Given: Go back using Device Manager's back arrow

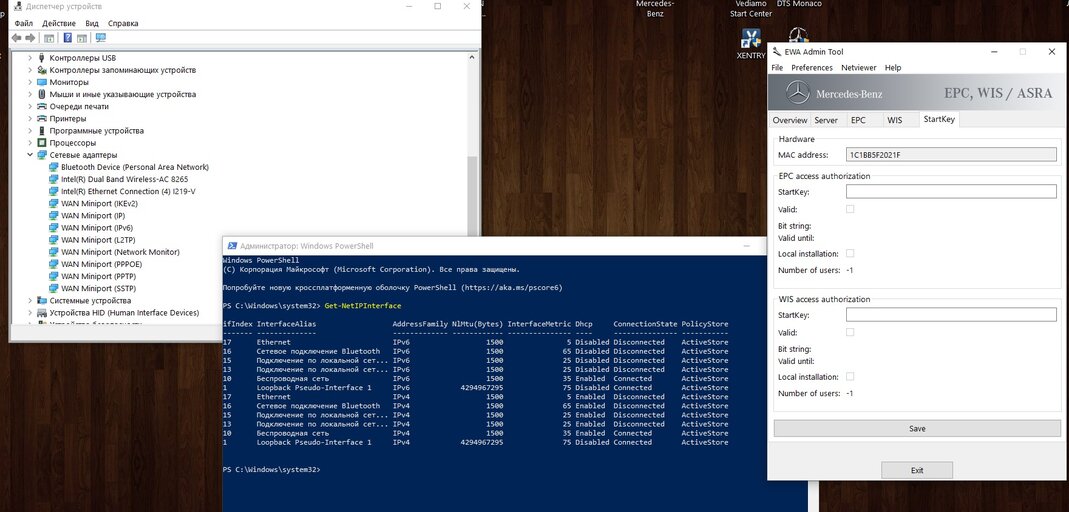Looking at the screenshot, I should tap(16, 38).
